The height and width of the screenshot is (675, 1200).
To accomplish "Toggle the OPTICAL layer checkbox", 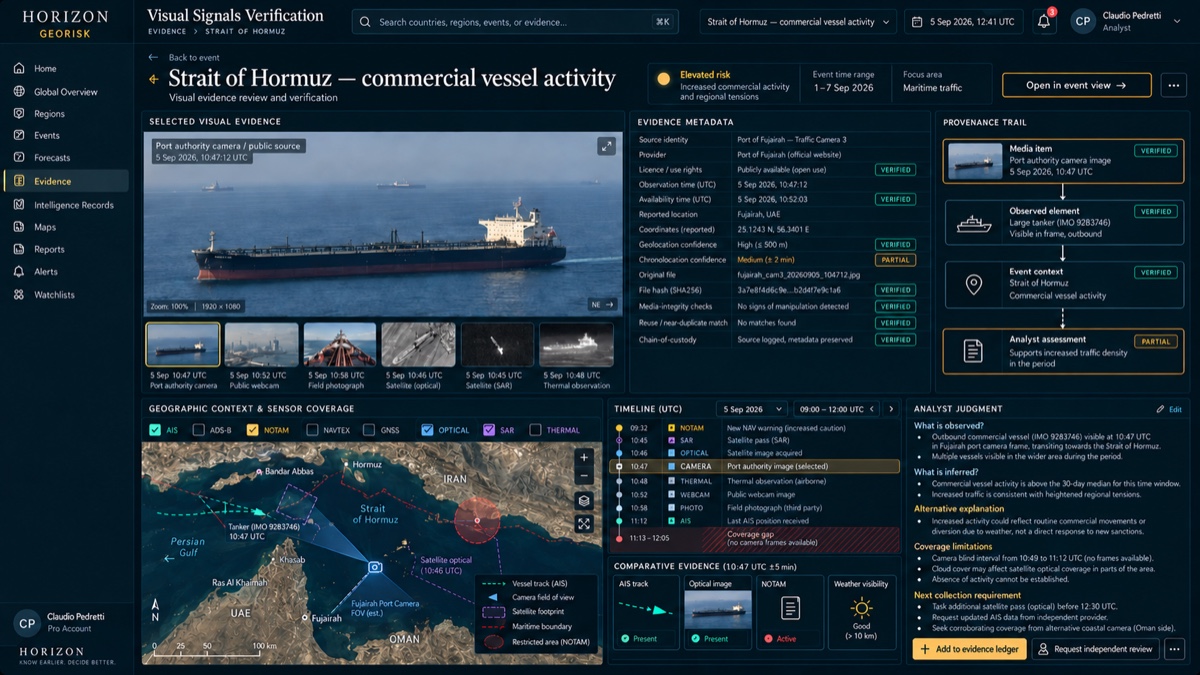I will click(427, 430).
